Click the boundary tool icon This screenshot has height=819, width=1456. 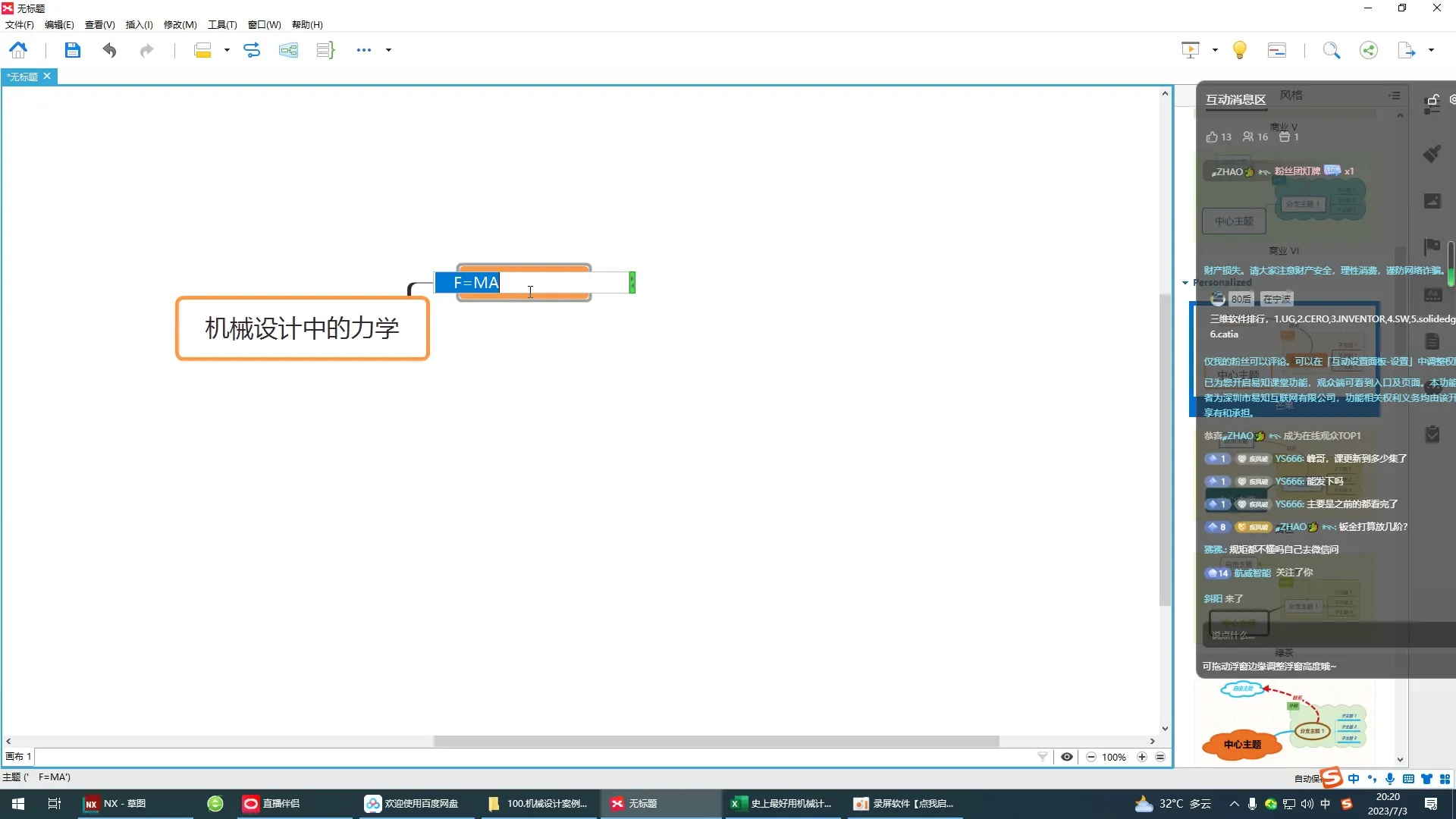pos(288,50)
